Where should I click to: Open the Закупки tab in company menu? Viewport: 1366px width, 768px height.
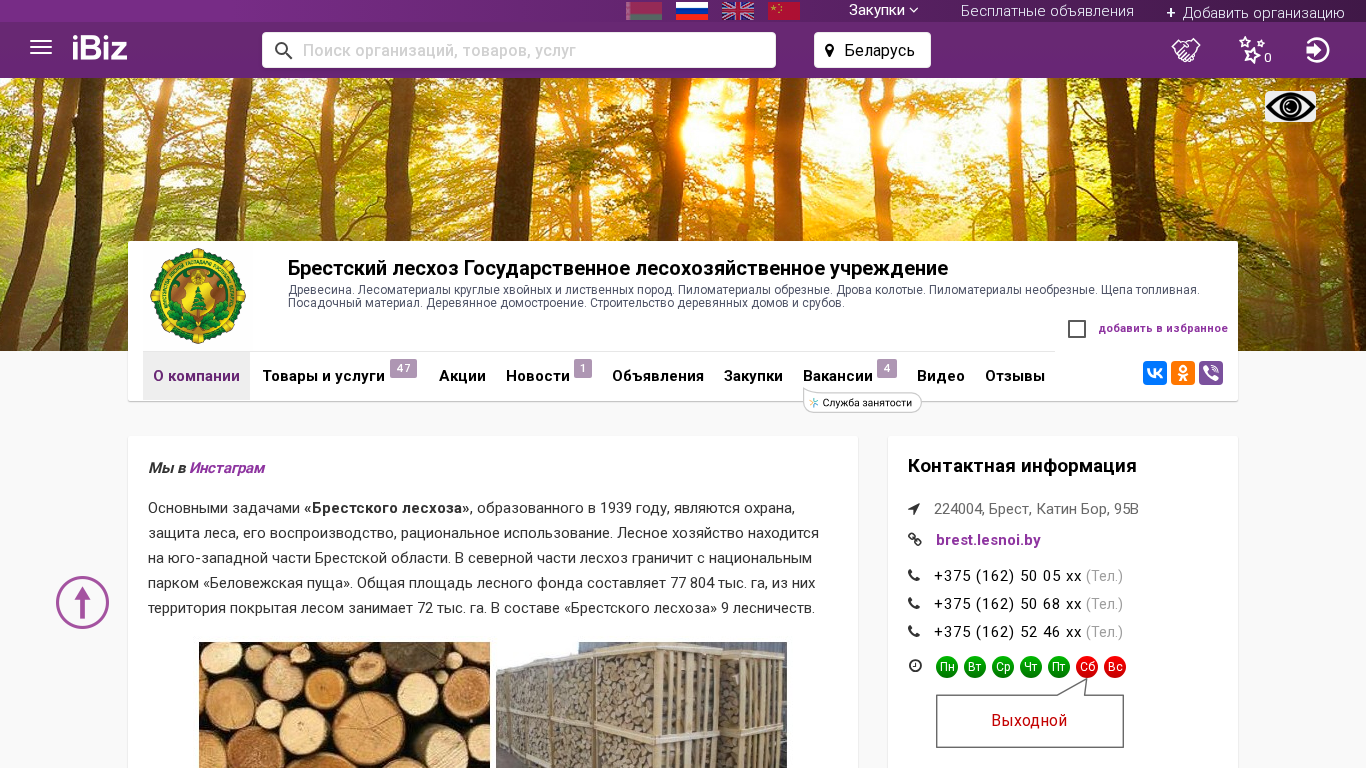coord(753,376)
